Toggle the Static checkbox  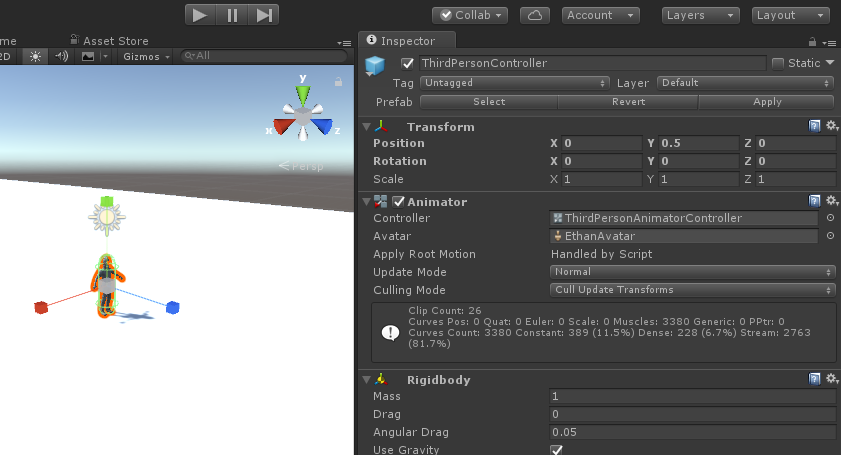[x=778, y=63]
